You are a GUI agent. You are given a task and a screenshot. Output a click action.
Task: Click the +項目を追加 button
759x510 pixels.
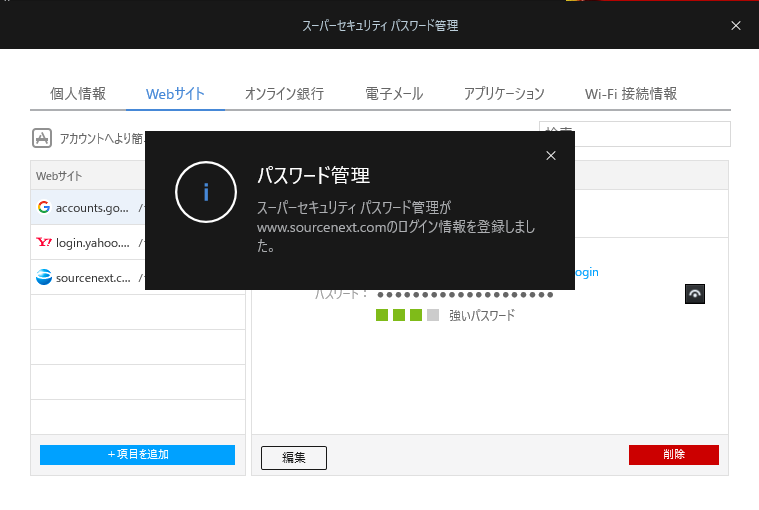click(137, 455)
